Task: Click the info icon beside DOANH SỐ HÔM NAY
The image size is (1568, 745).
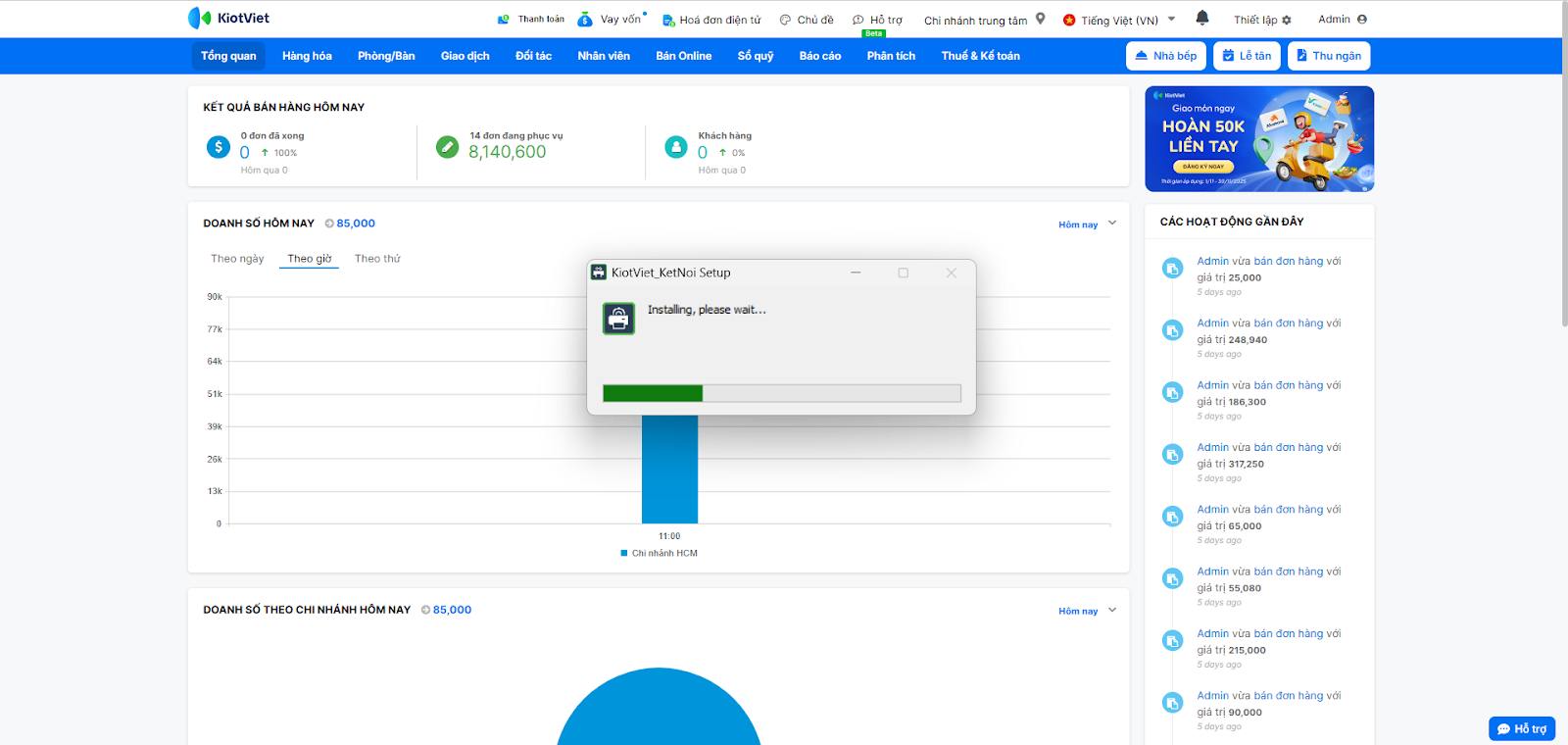Action: [x=329, y=223]
